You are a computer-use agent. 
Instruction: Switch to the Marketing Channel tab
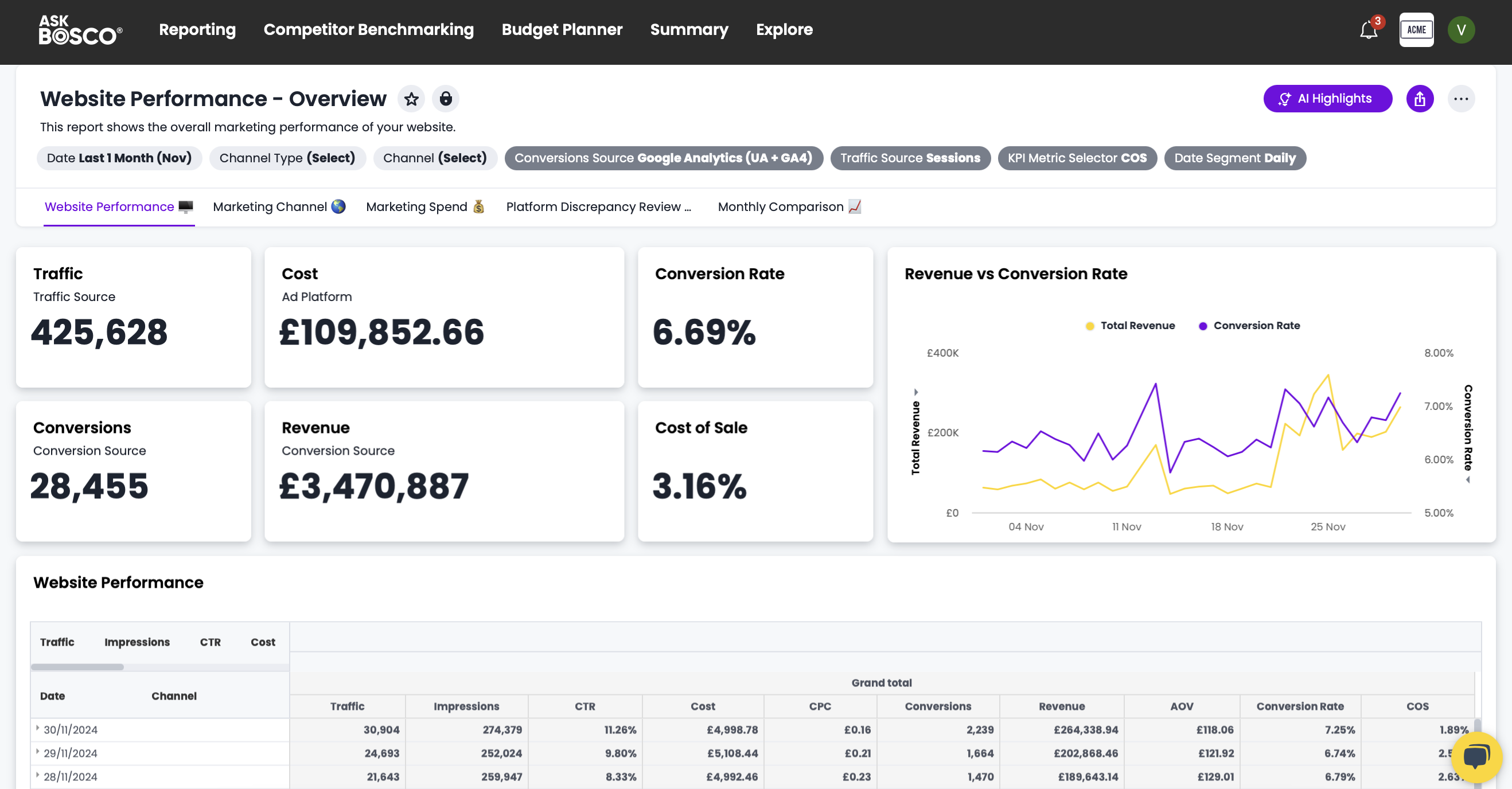pos(279,207)
